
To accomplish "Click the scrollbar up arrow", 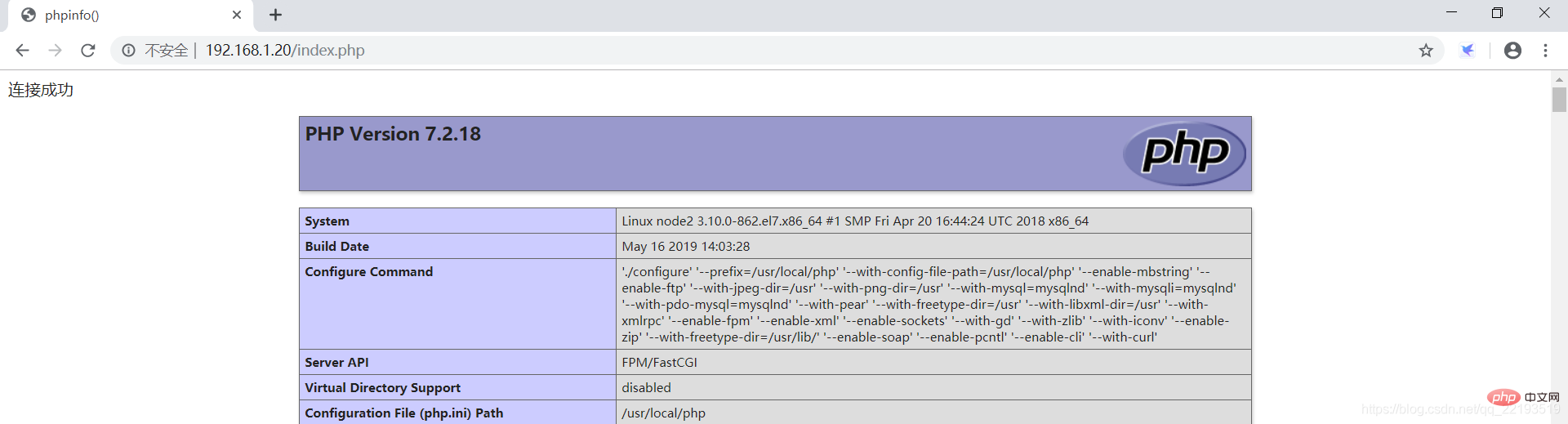I will tap(1559, 79).
